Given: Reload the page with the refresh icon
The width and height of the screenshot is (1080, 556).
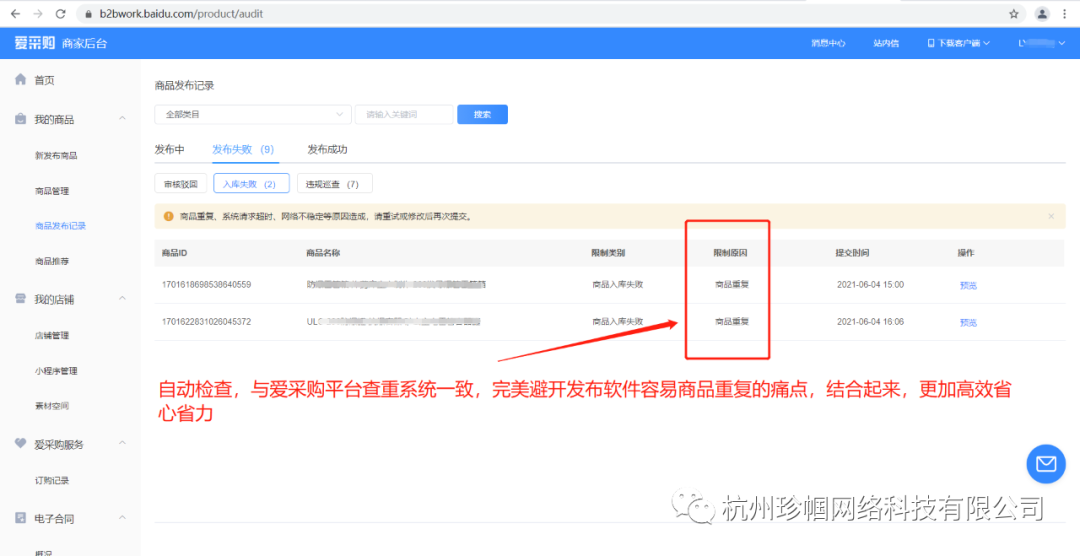Looking at the screenshot, I should point(61,13).
